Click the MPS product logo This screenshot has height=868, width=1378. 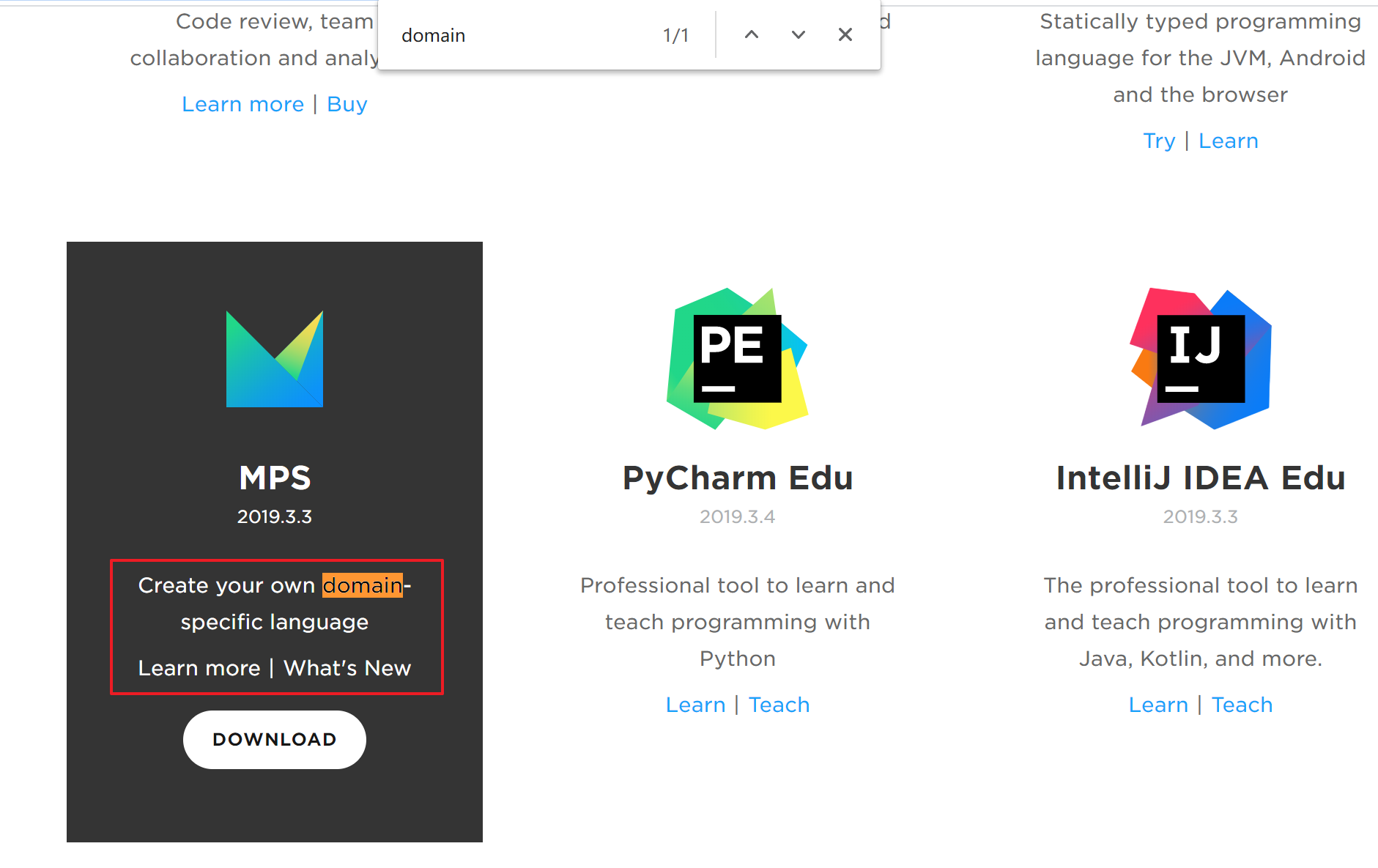(x=275, y=359)
